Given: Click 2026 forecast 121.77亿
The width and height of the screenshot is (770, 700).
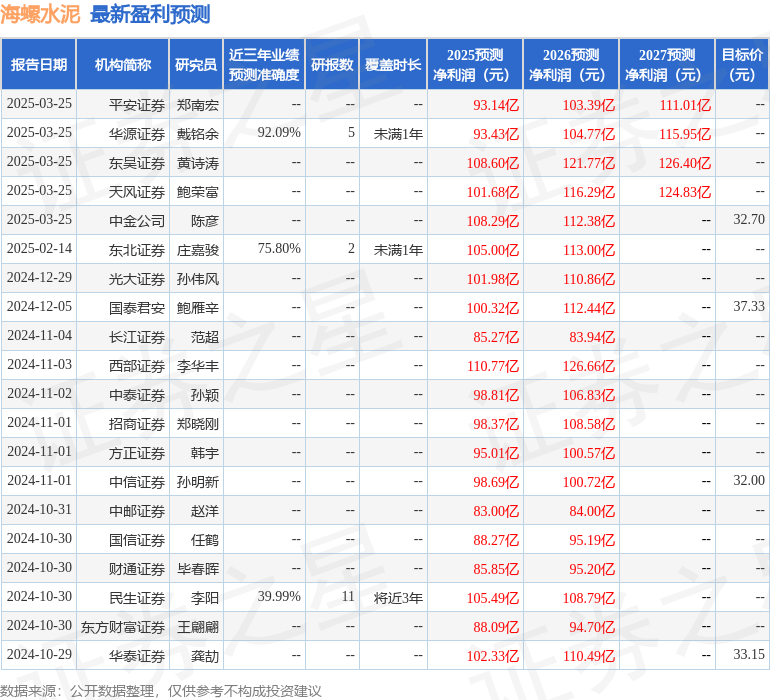Looking at the screenshot, I should coord(589,163).
